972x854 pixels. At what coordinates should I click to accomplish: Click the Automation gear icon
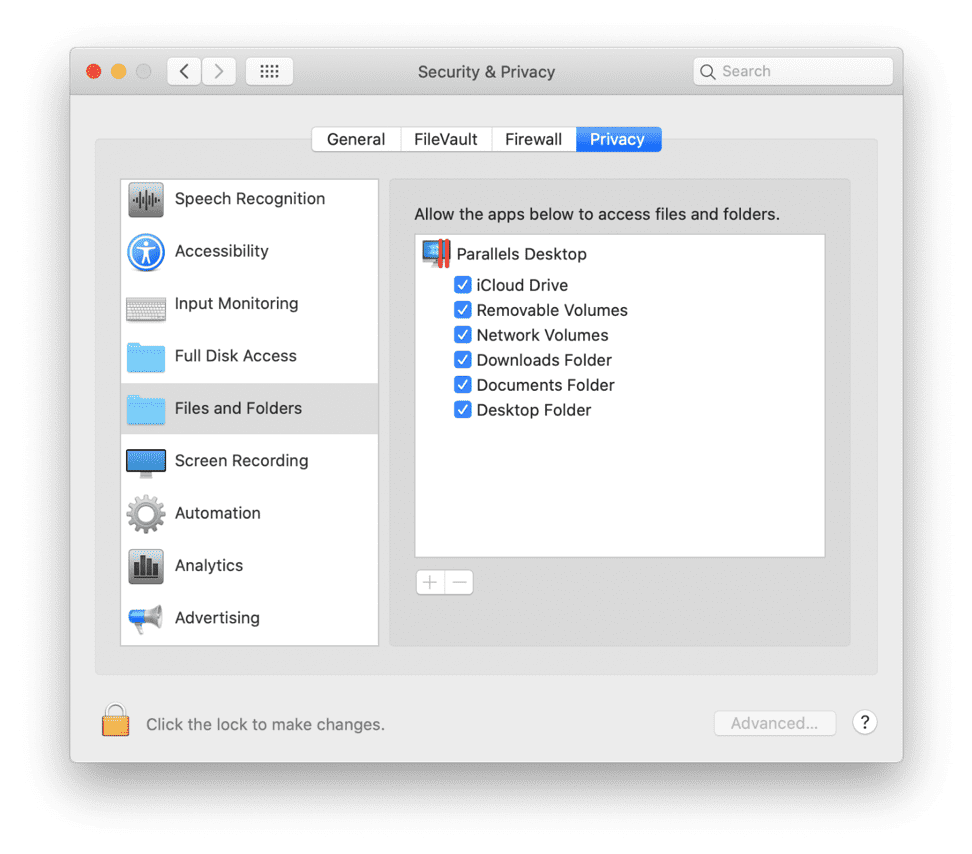coord(146,514)
